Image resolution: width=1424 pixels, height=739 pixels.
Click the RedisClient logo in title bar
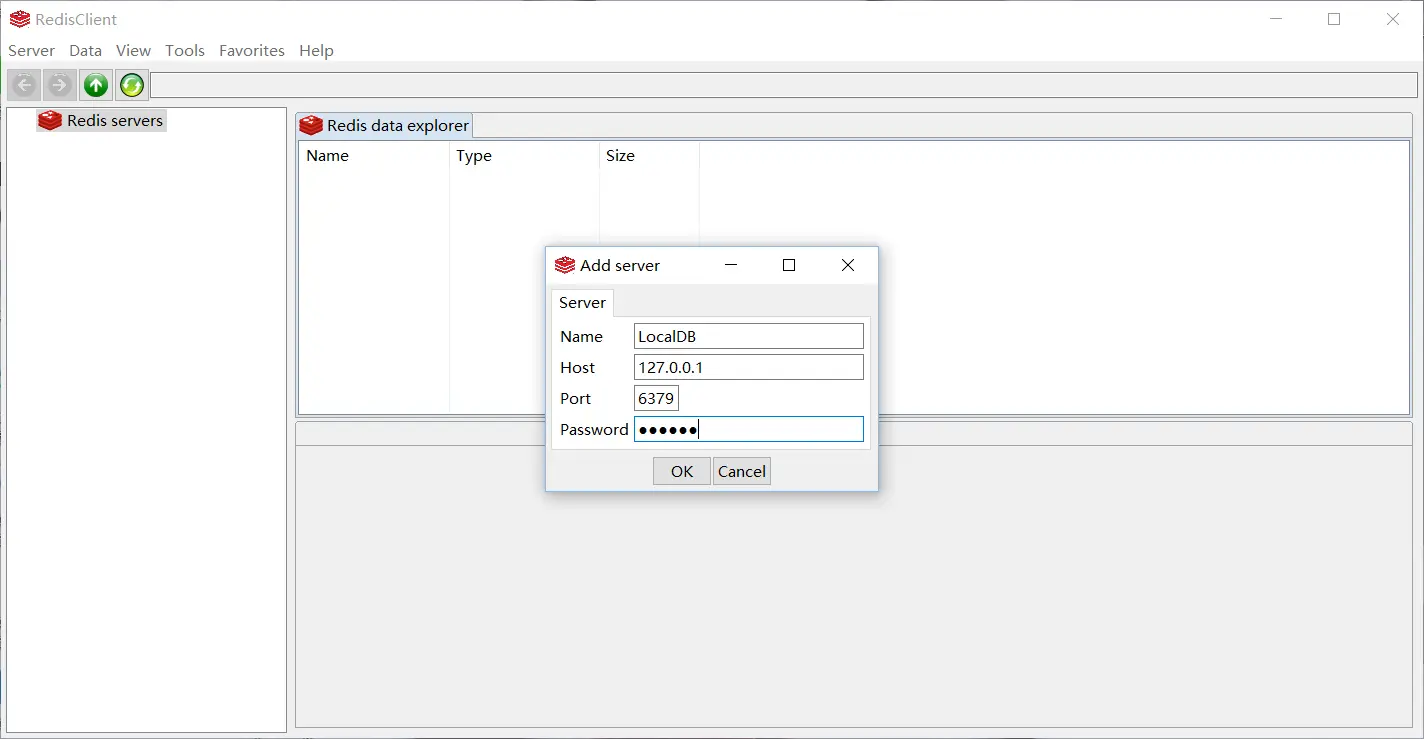click(x=19, y=19)
